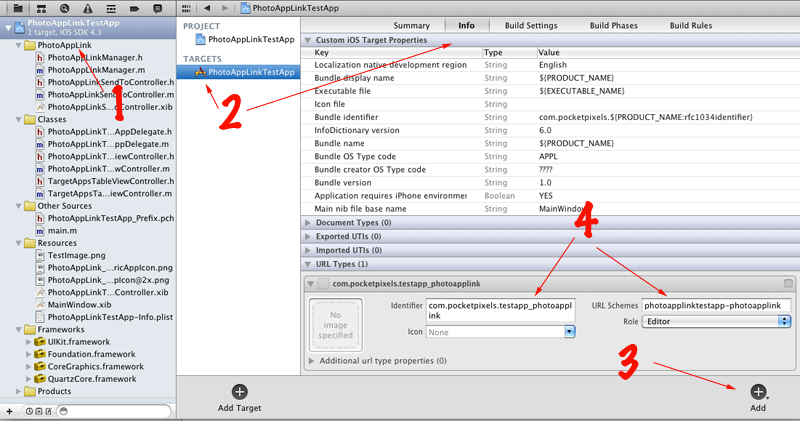Screen dimensions: 800x421
Task: Open the Breakpoint navigator icon
Action: point(134,8)
